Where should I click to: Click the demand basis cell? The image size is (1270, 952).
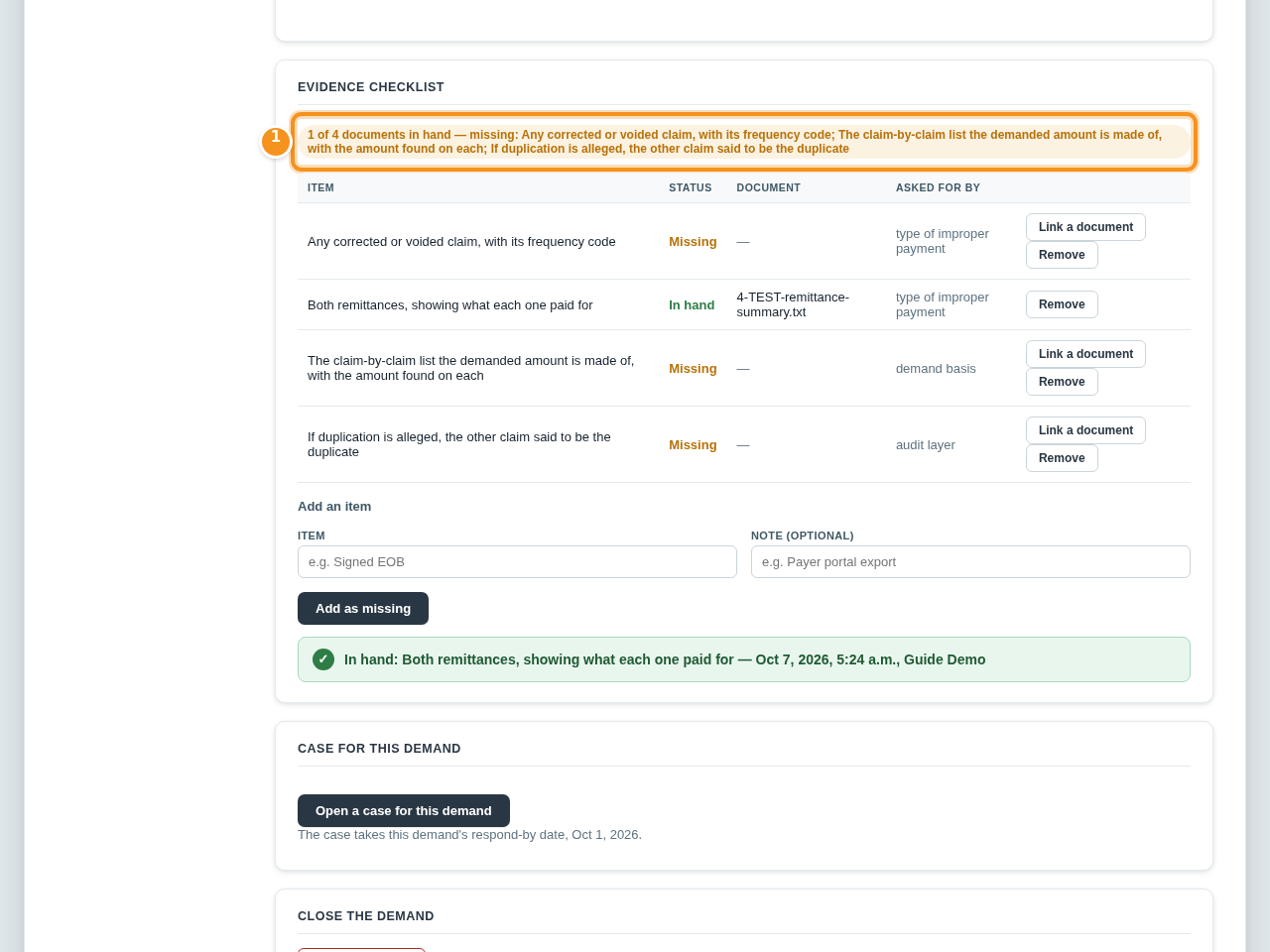point(936,369)
